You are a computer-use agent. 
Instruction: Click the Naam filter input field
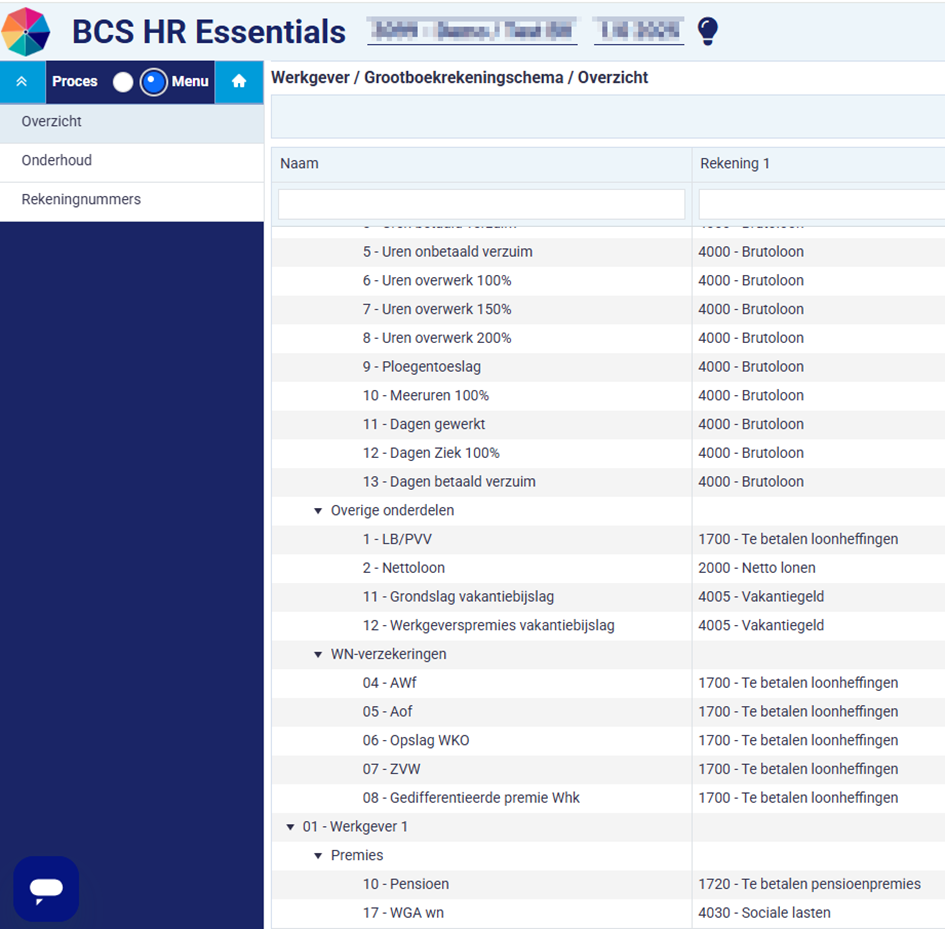pos(481,204)
